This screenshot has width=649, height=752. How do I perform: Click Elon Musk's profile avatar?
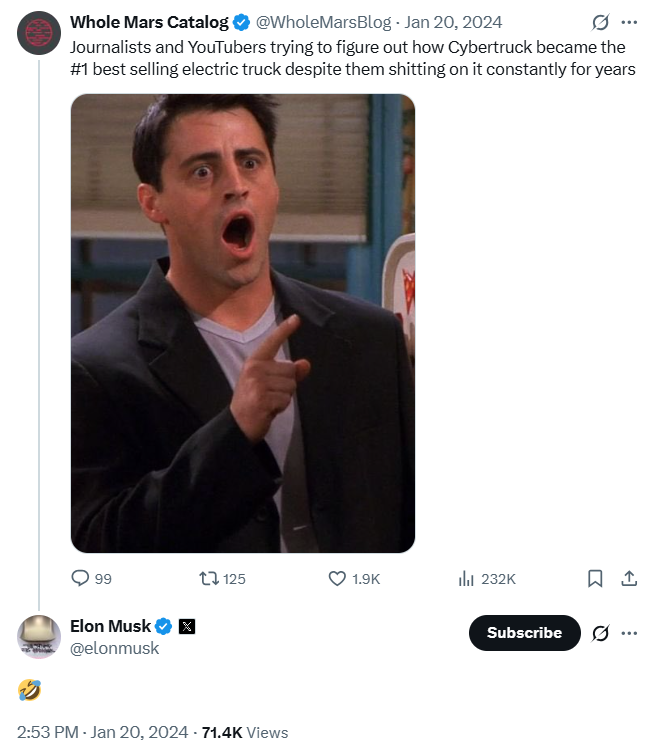tap(39, 637)
